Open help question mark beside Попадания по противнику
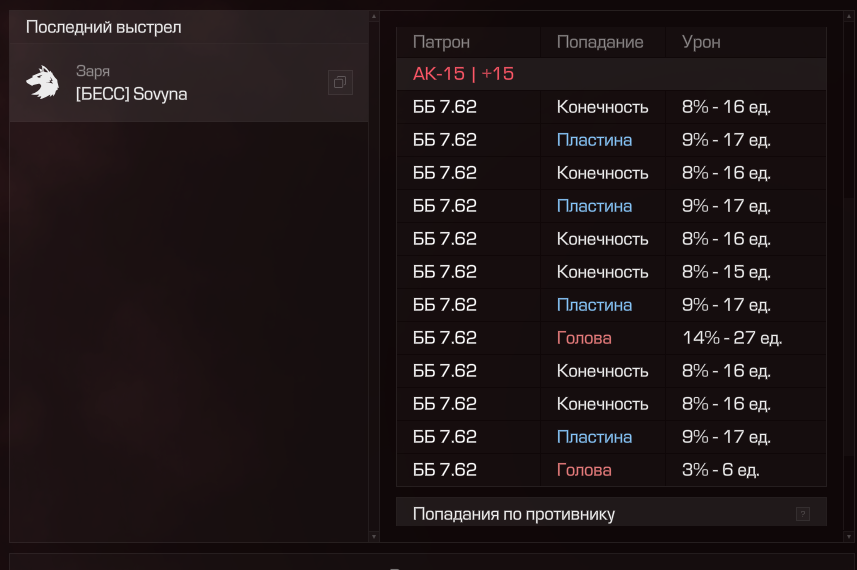The image size is (857, 570). pos(802,514)
